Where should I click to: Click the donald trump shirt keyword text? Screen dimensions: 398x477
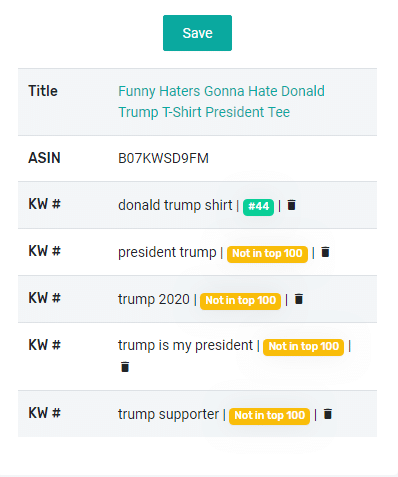[x=175, y=205]
